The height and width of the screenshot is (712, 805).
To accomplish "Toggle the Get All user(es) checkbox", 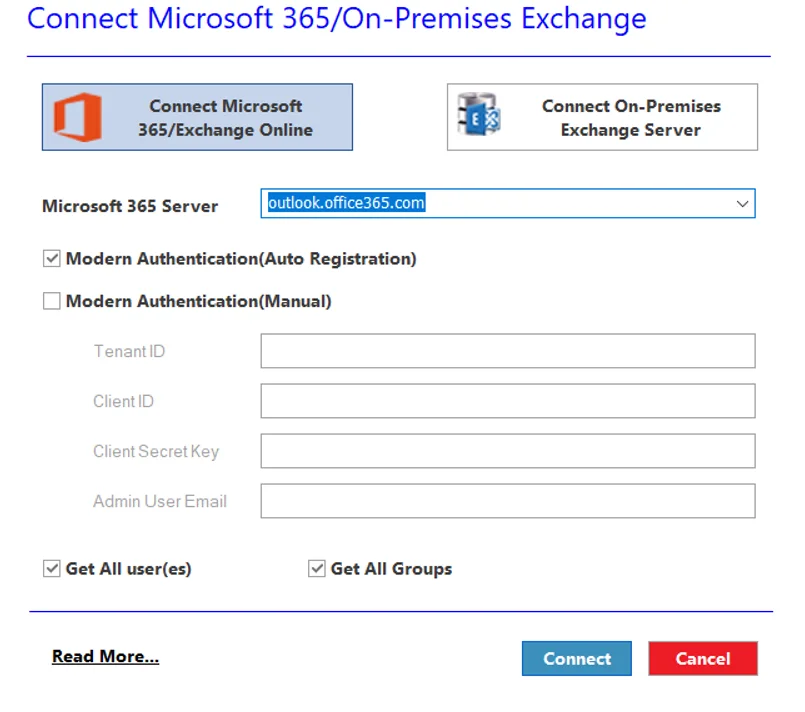I will click(x=51, y=568).
